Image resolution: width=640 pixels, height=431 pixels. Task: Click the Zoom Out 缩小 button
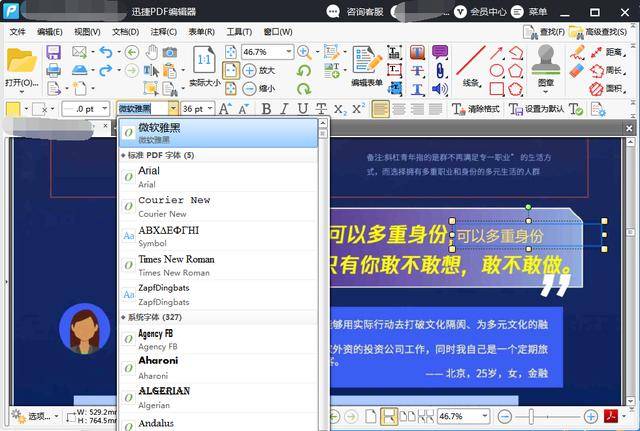259,88
